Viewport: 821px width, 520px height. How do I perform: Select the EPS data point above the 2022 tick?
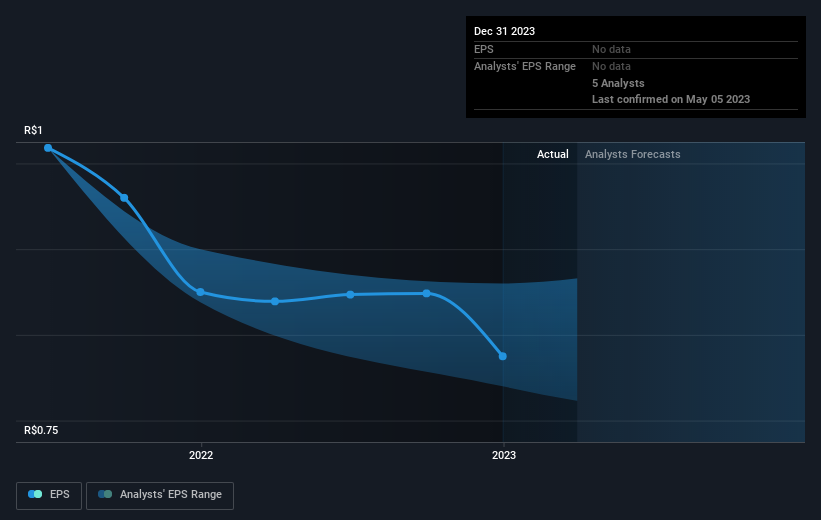click(x=201, y=292)
